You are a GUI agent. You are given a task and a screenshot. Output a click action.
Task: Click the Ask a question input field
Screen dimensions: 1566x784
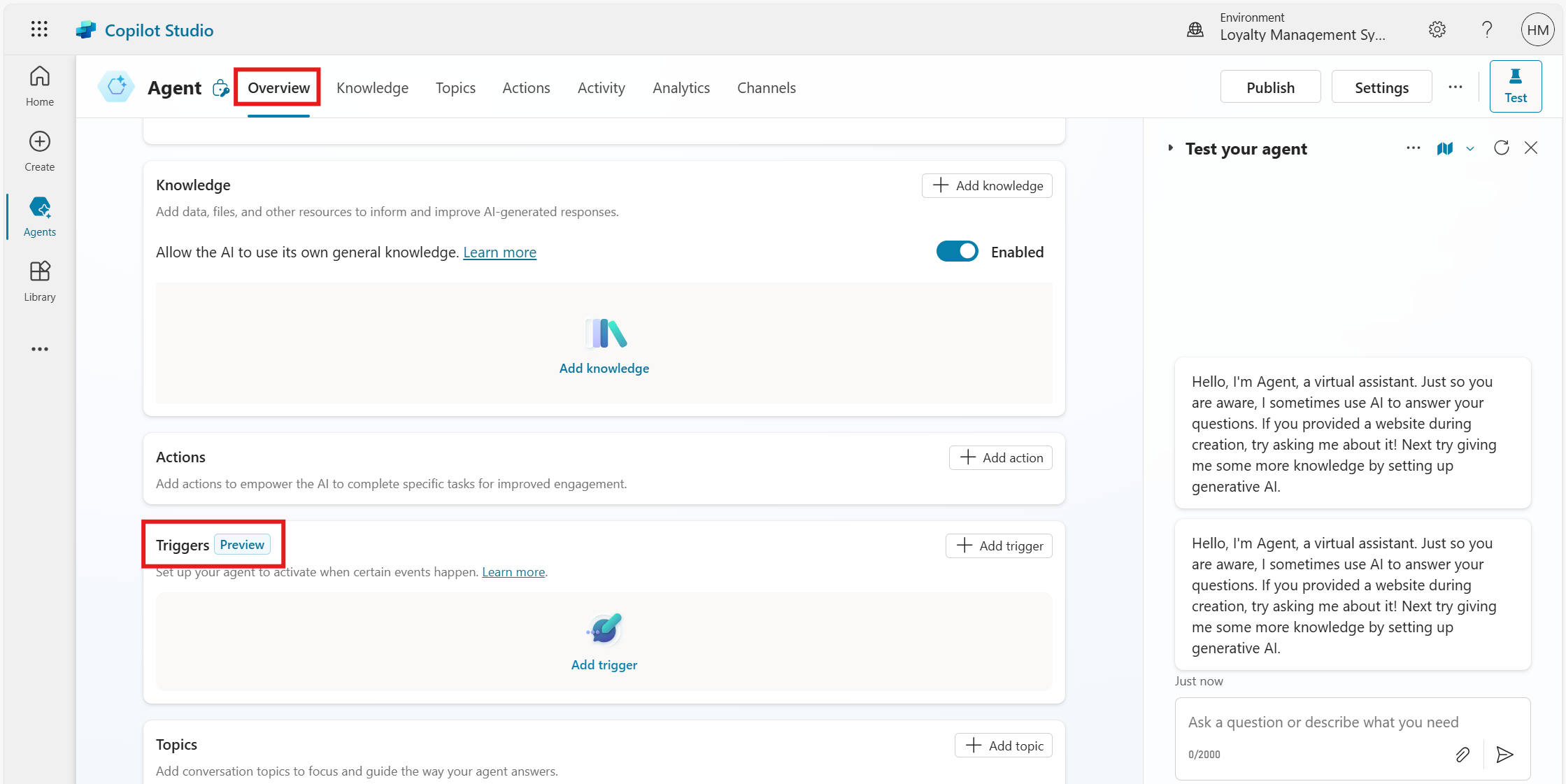(1322, 722)
